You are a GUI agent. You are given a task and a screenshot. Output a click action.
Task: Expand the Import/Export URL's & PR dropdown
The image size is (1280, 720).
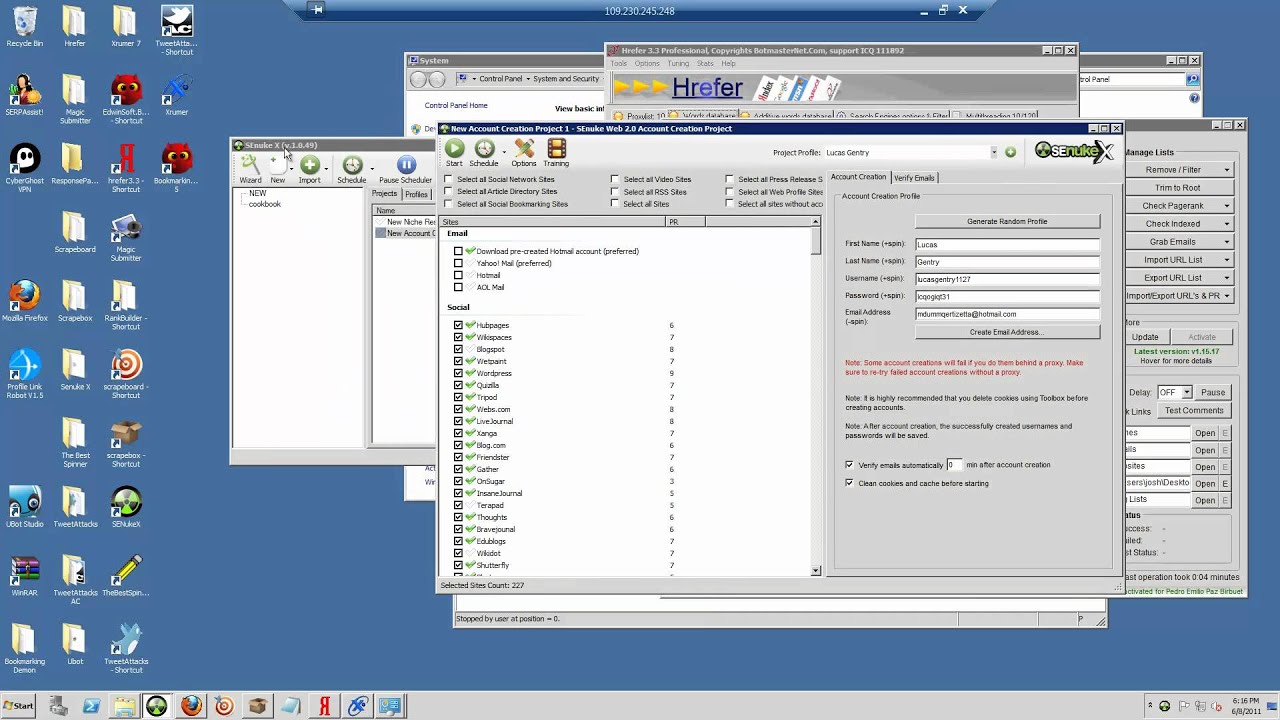coord(1178,296)
